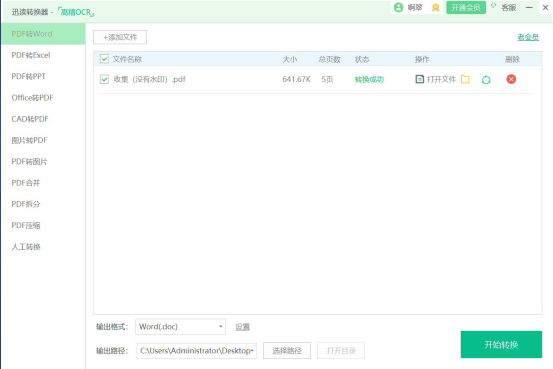
Task: Open PDF合并 merge function
Action: click(43, 183)
